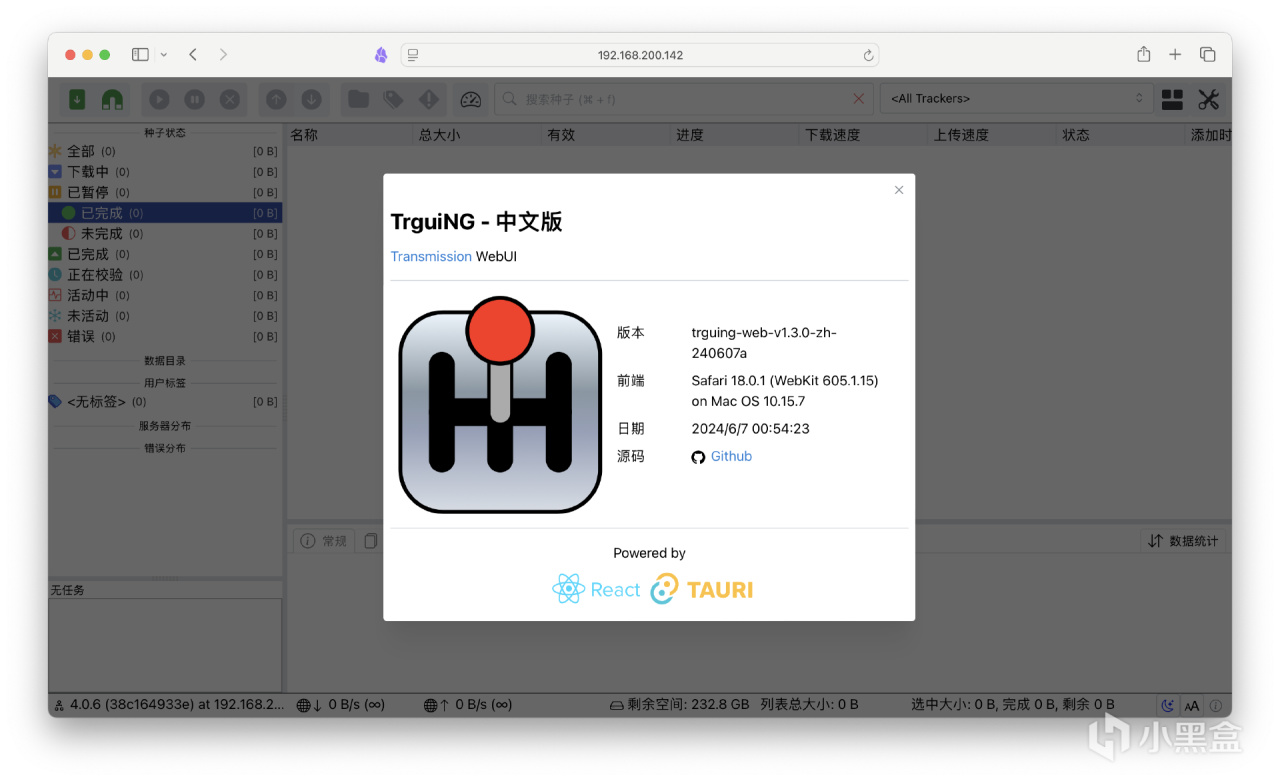Open the <All Trackers> dropdown

(1015, 99)
